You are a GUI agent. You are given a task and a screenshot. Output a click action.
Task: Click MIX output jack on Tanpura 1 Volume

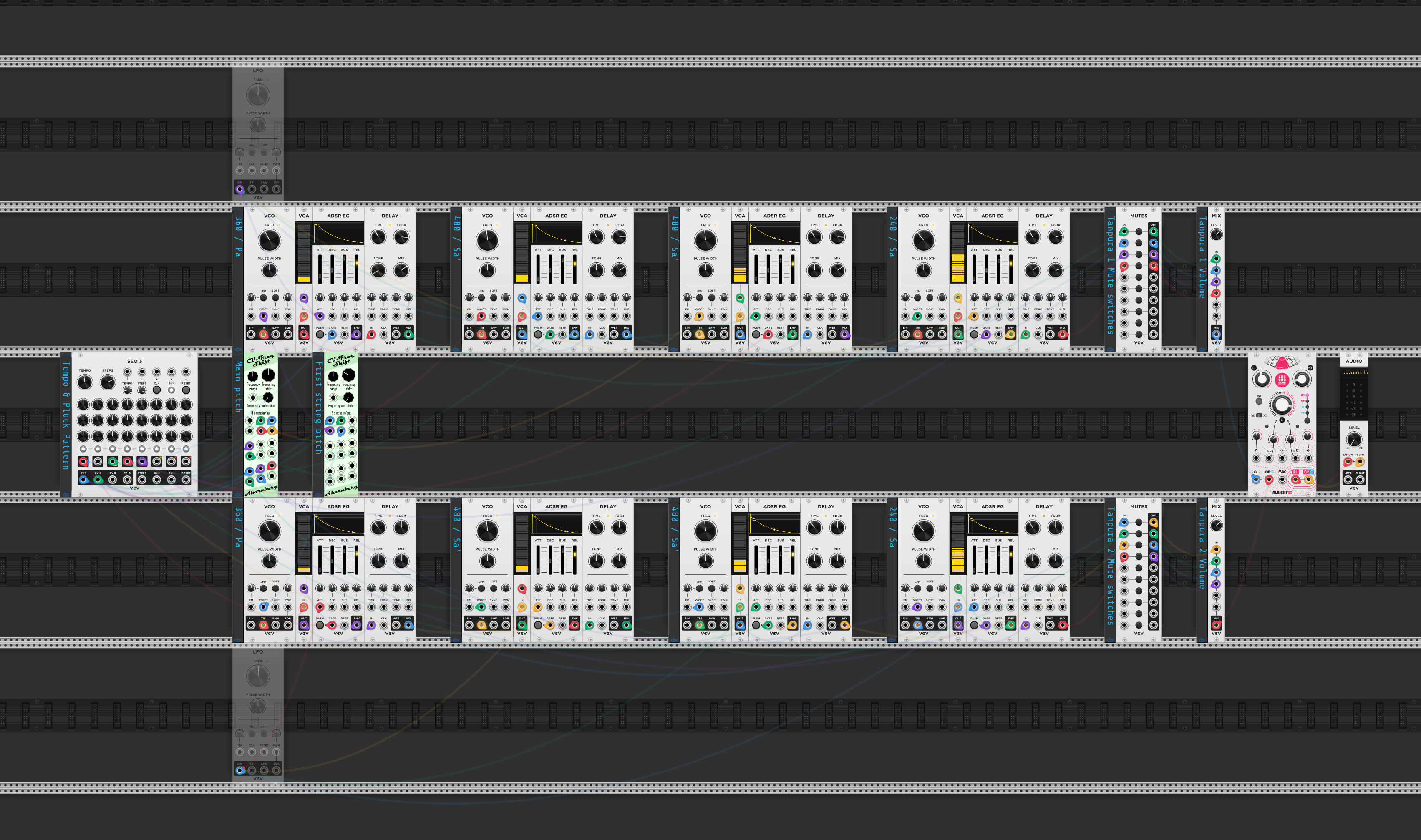[1216, 334]
